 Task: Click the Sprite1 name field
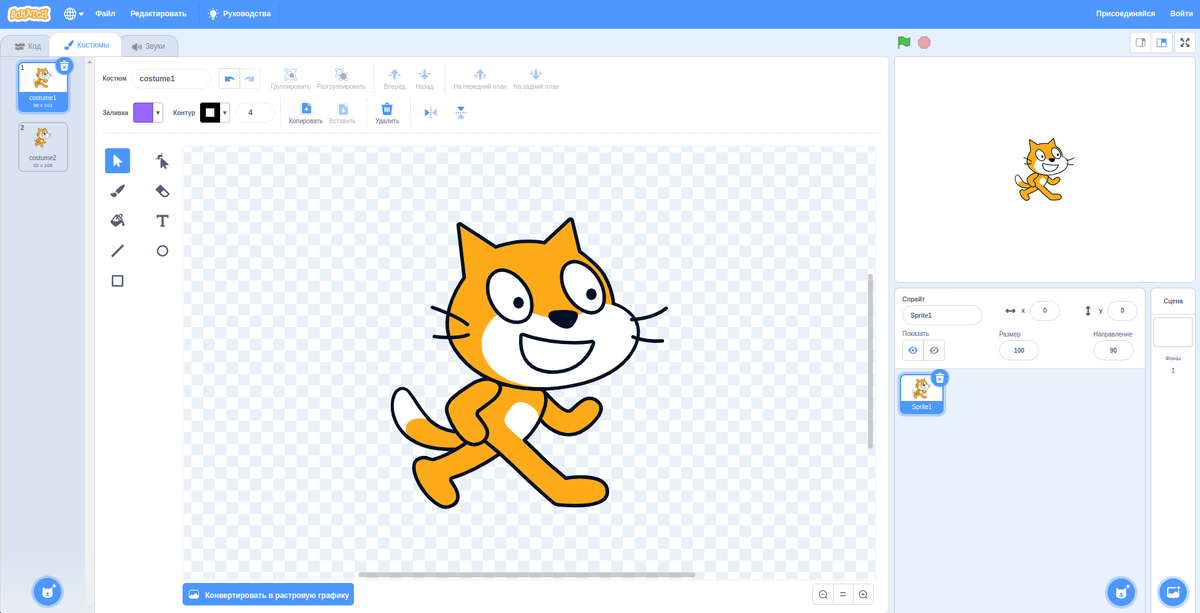coord(942,315)
